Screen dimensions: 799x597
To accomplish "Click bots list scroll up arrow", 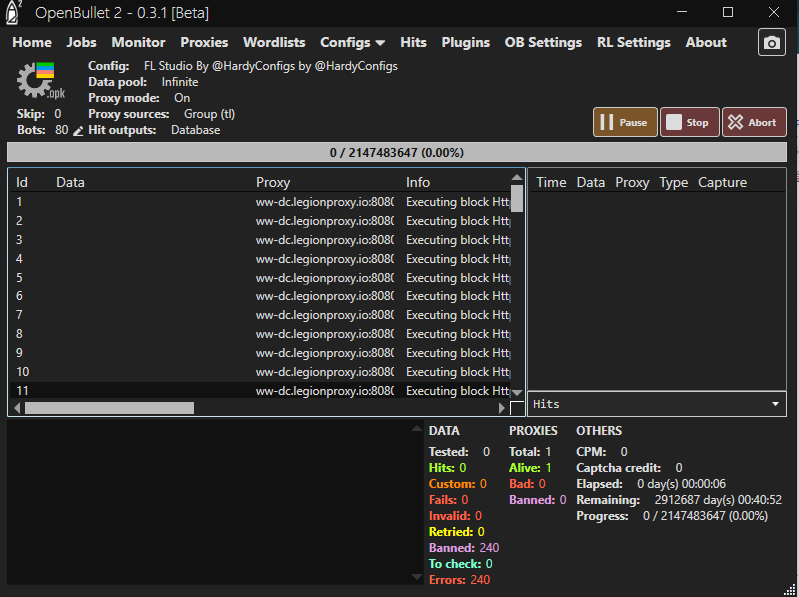I will tap(517, 177).
